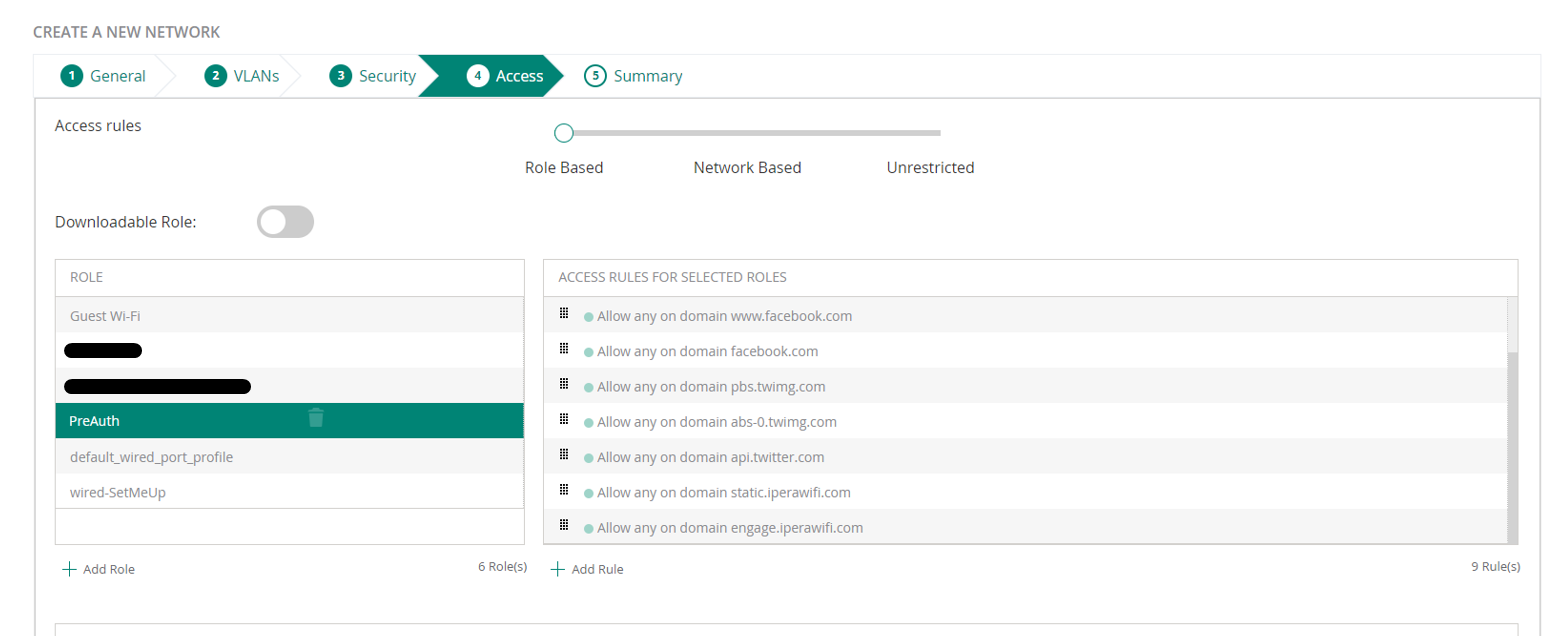Click the Access rules slider handle
Viewport: 1563px width, 636px height.
[564, 132]
